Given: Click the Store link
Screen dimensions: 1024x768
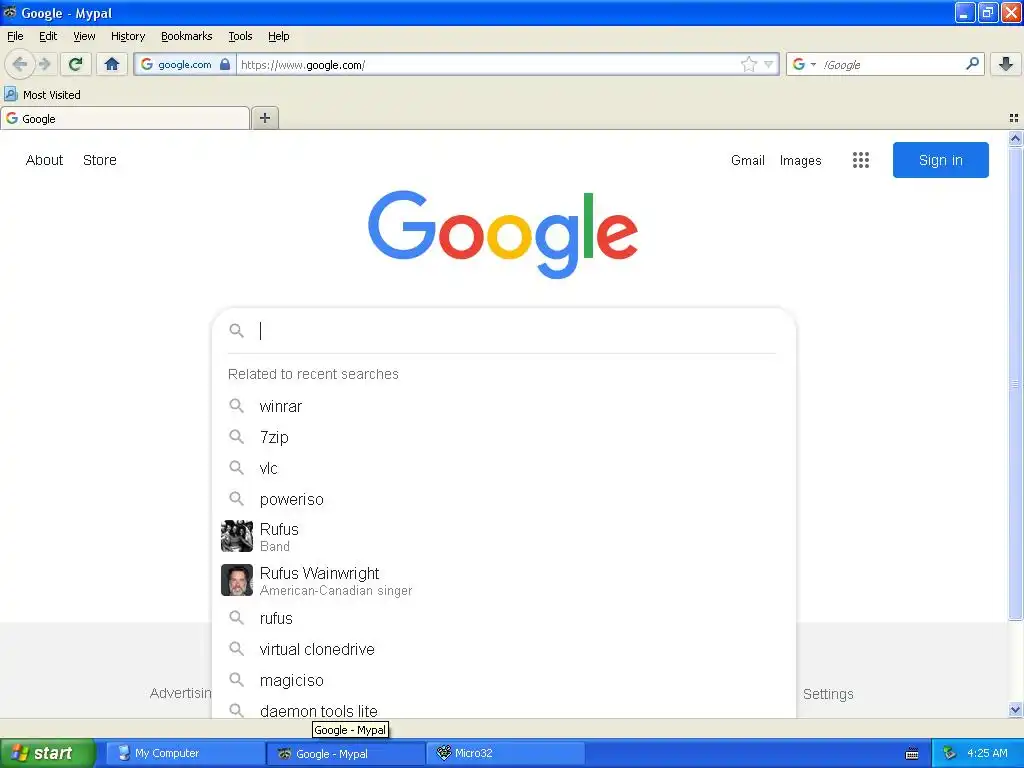Looking at the screenshot, I should tap(99, 160).
